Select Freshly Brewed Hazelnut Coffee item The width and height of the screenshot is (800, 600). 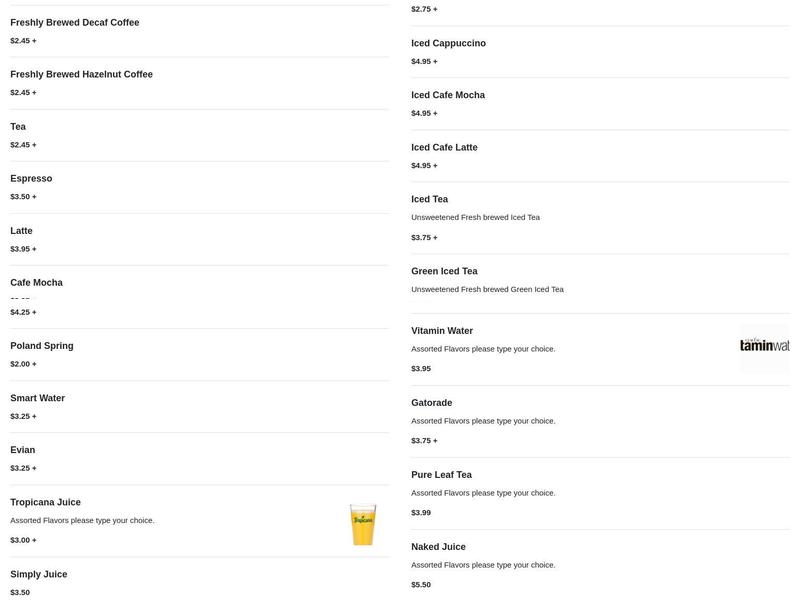[x=81, y=75]
